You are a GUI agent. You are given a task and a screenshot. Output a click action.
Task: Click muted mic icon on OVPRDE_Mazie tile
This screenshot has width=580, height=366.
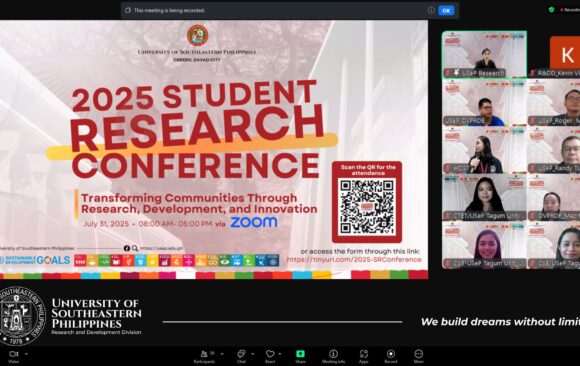[x=533, y=216]
